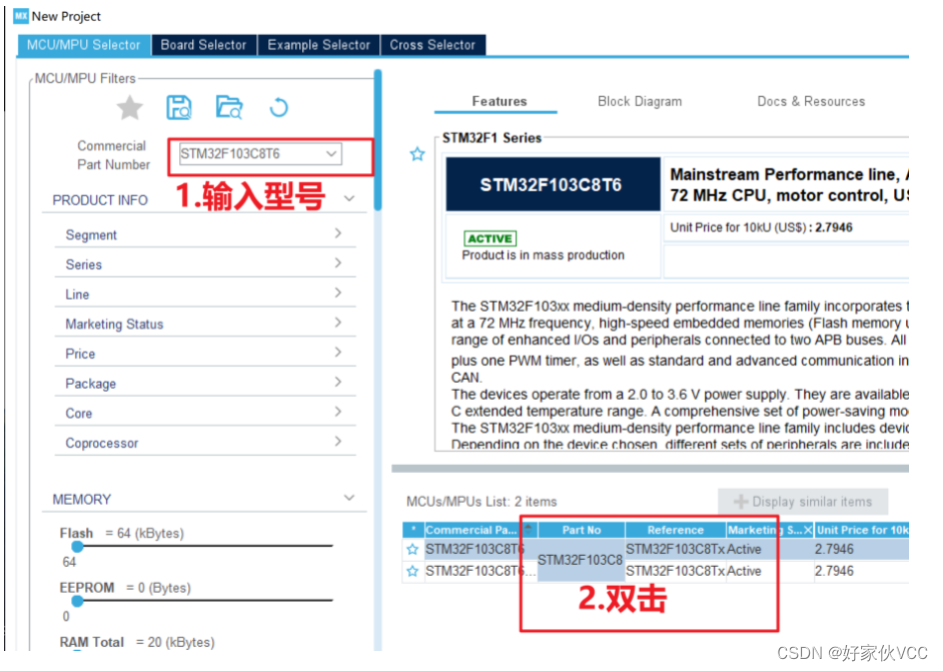Sort by Part No column header
Screen dimensions: 943x671
pos(582,530)
